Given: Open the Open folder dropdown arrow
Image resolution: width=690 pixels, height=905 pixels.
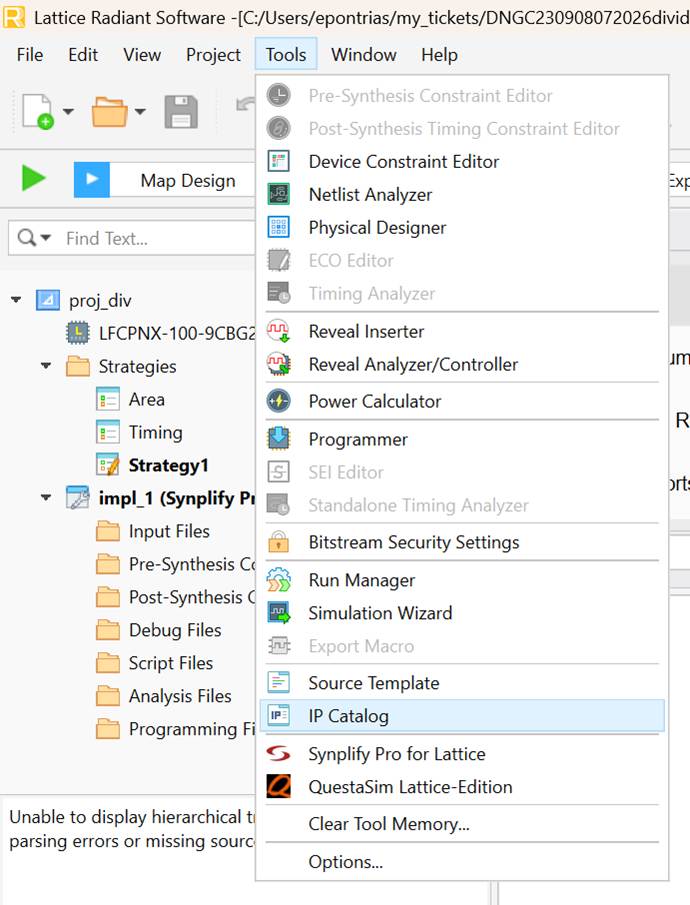Looking at the screenshot, I should click(x=140, y=111).
